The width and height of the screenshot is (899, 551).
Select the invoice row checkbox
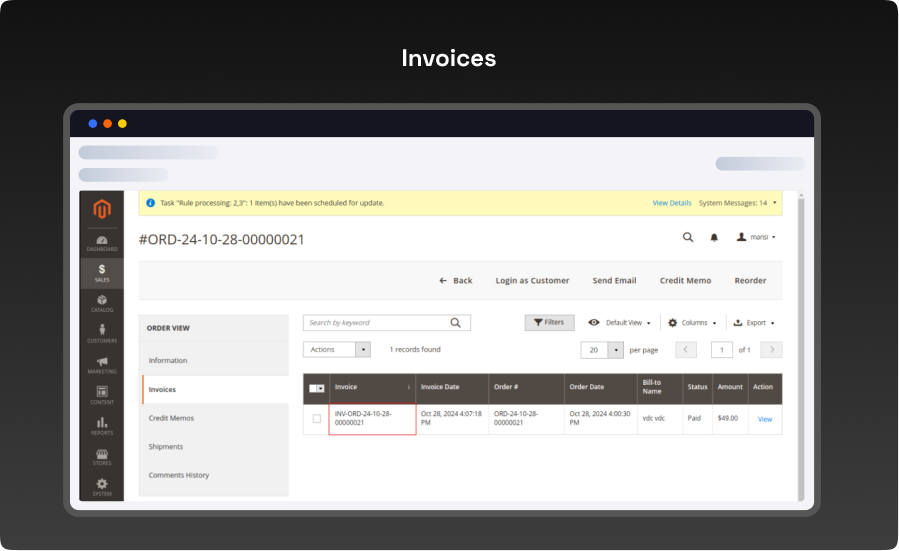(317, 419)
